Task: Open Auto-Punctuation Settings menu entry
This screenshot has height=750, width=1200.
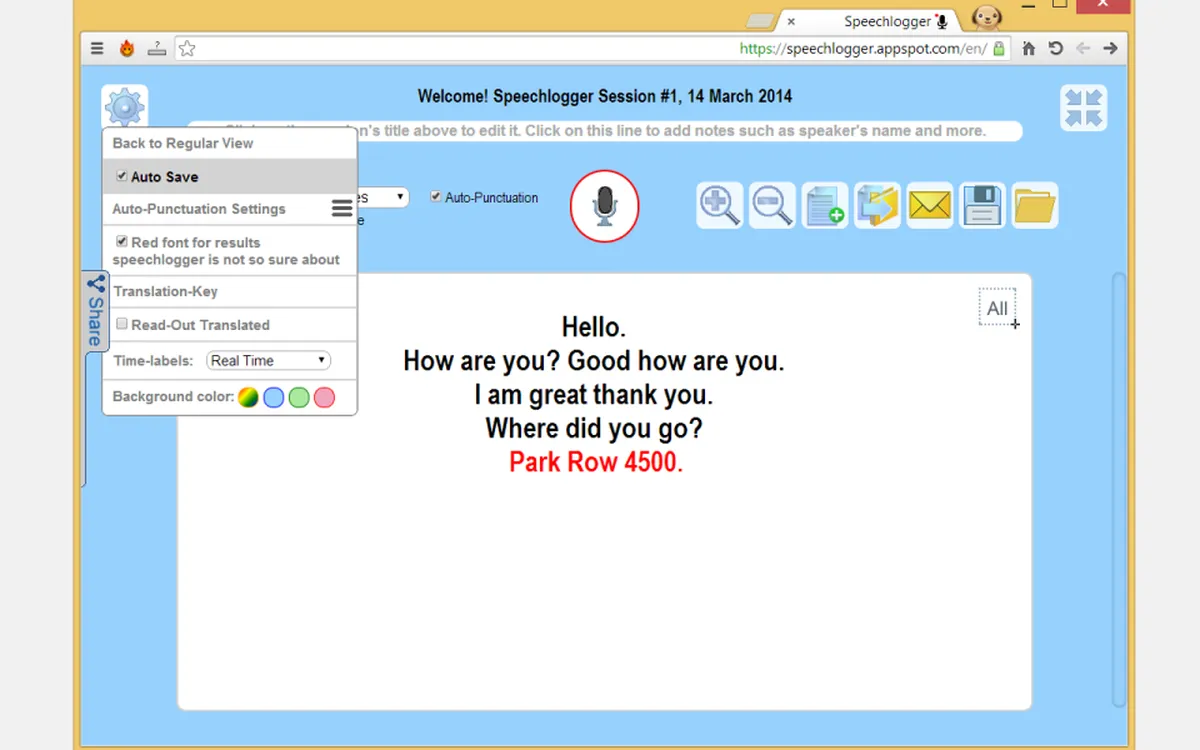Action: tap(199, 209)
